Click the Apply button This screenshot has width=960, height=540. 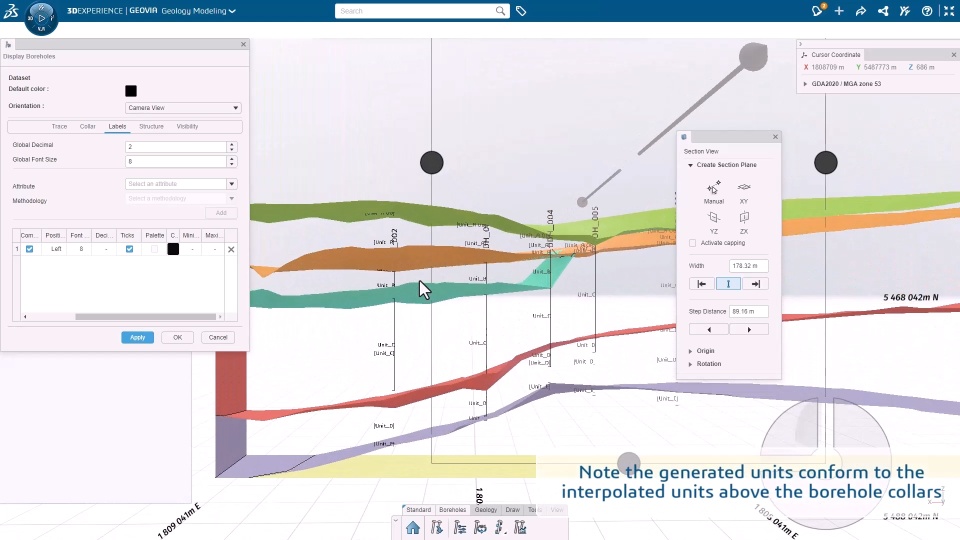(138, 338)
